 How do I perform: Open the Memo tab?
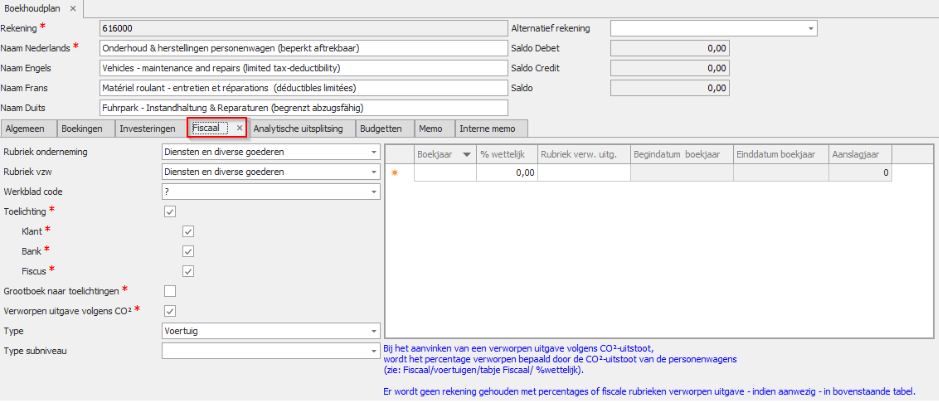pos(434,128)
